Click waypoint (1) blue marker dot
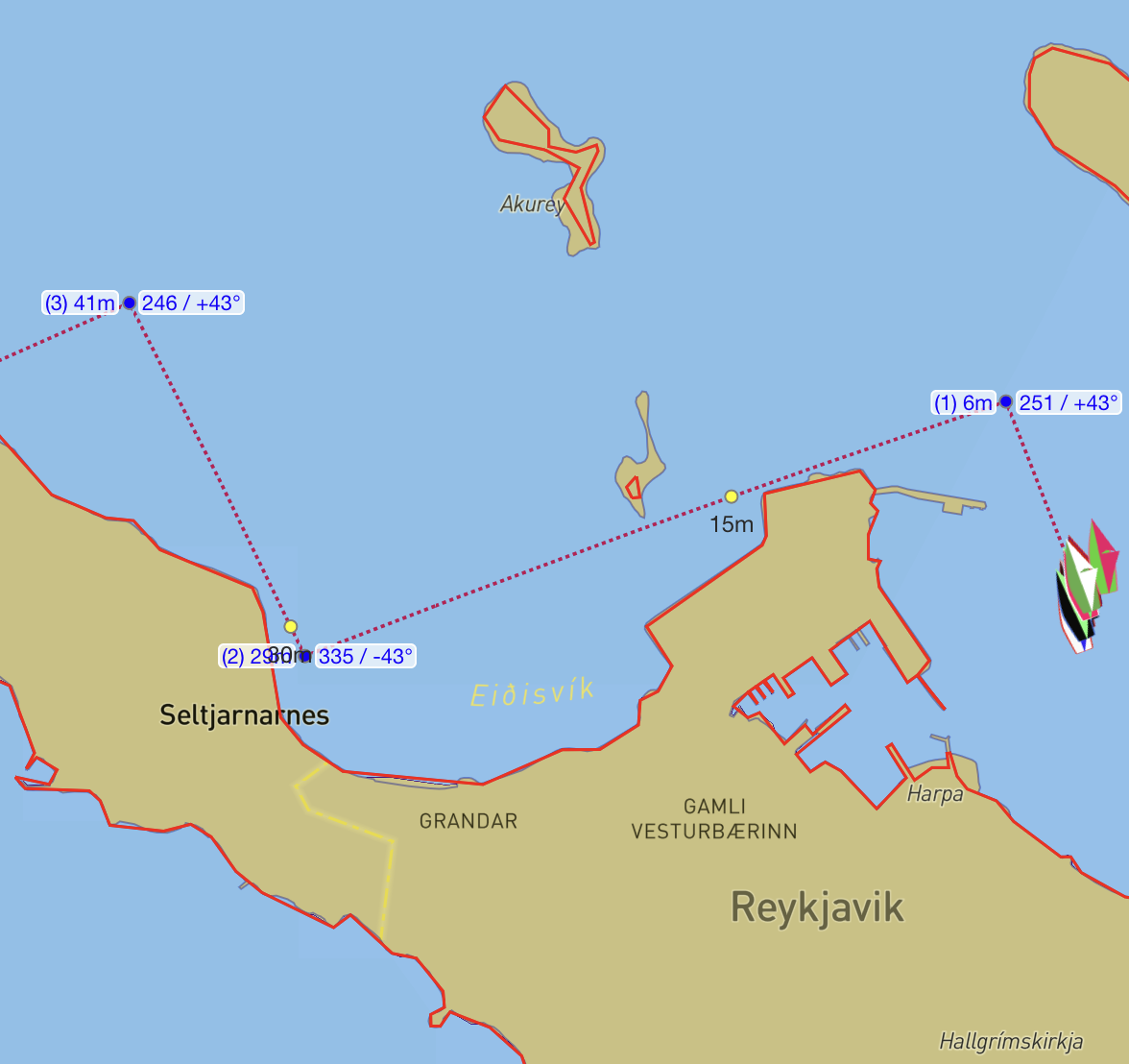The width and height of the screenshot is (1129, 1064). tap(1006, 403)
